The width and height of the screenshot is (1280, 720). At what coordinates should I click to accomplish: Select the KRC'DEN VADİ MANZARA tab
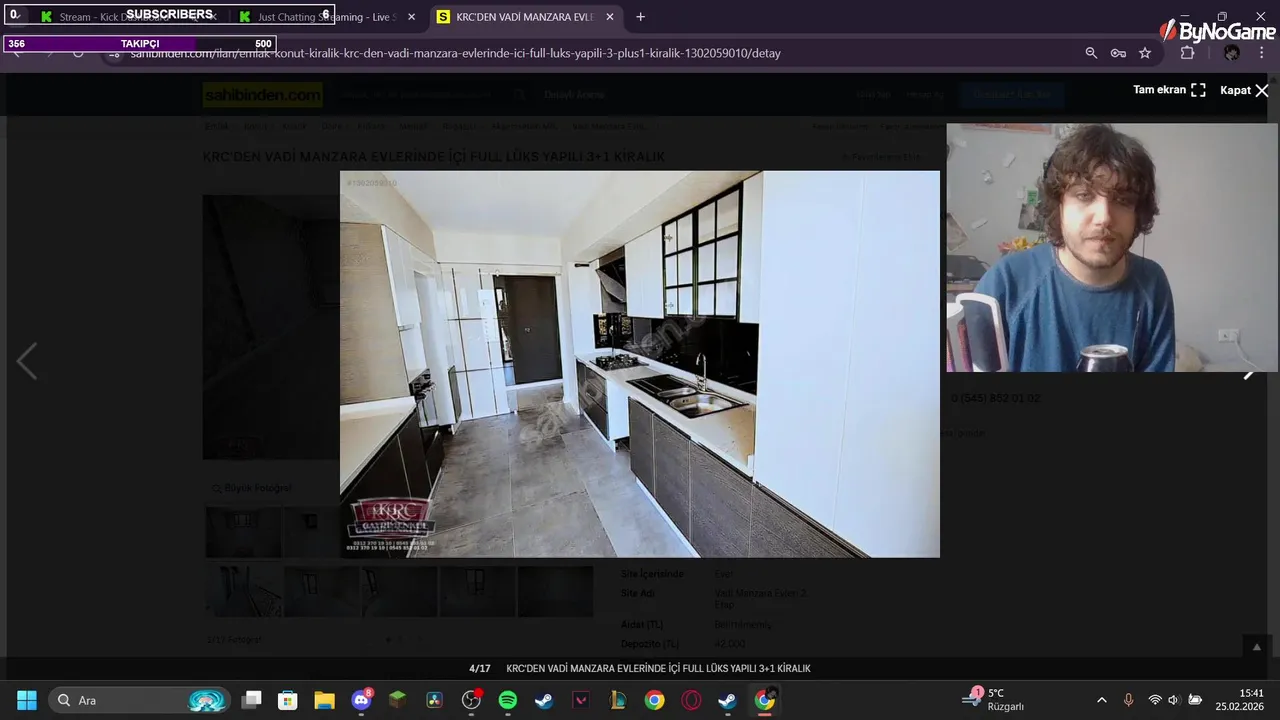[x=525, y=17]
